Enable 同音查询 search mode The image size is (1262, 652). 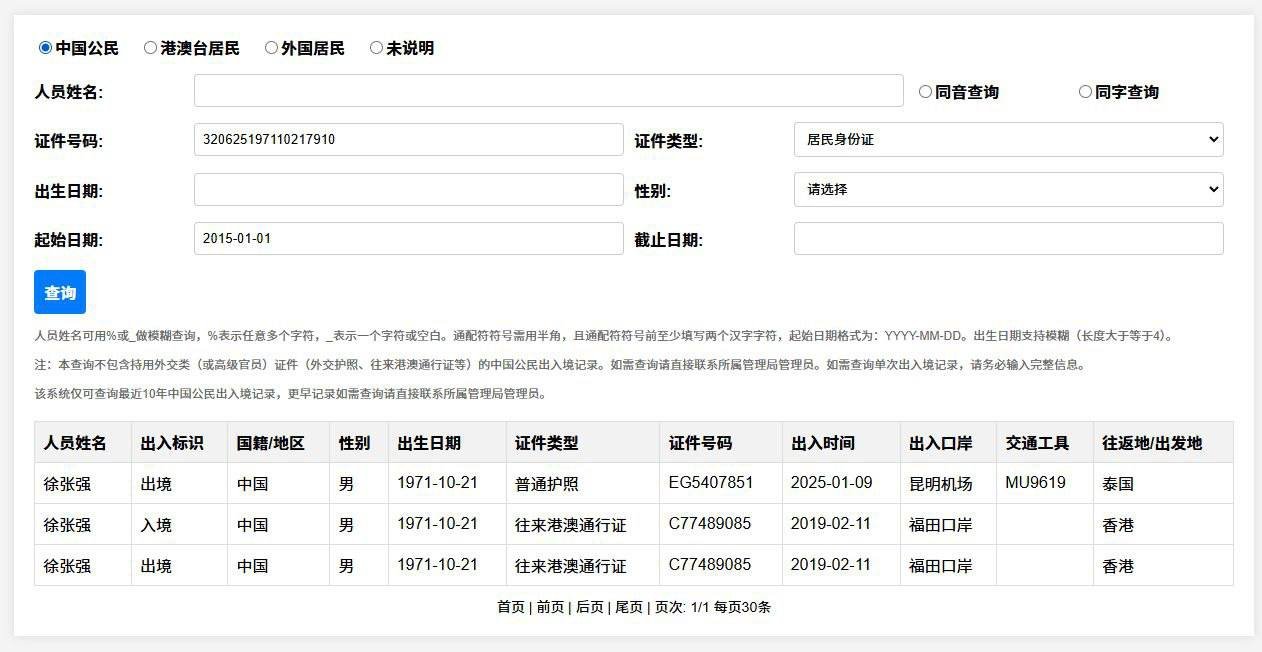click(925, 92)
